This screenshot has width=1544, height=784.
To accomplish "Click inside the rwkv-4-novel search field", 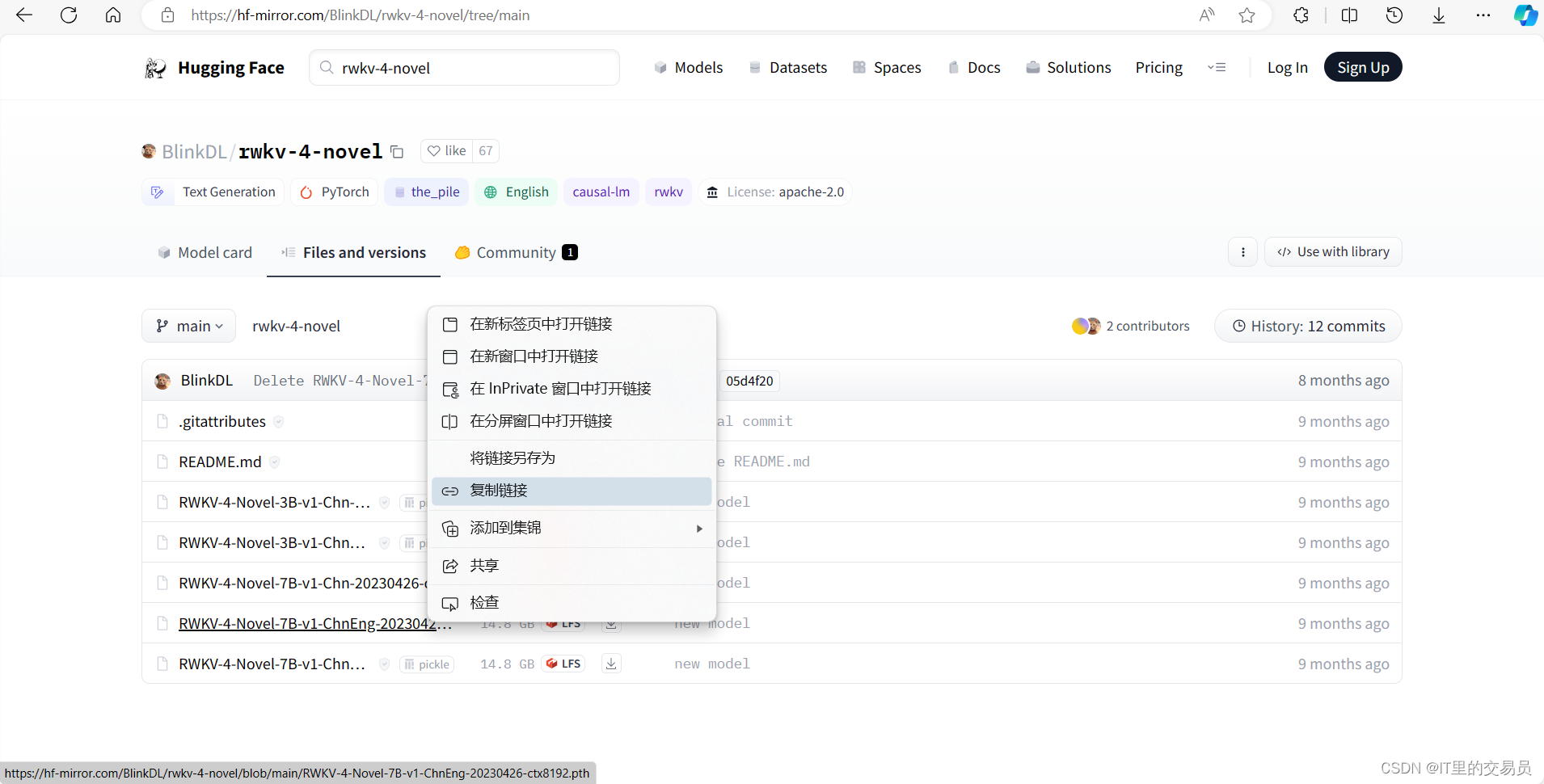I will coord(465,68).
